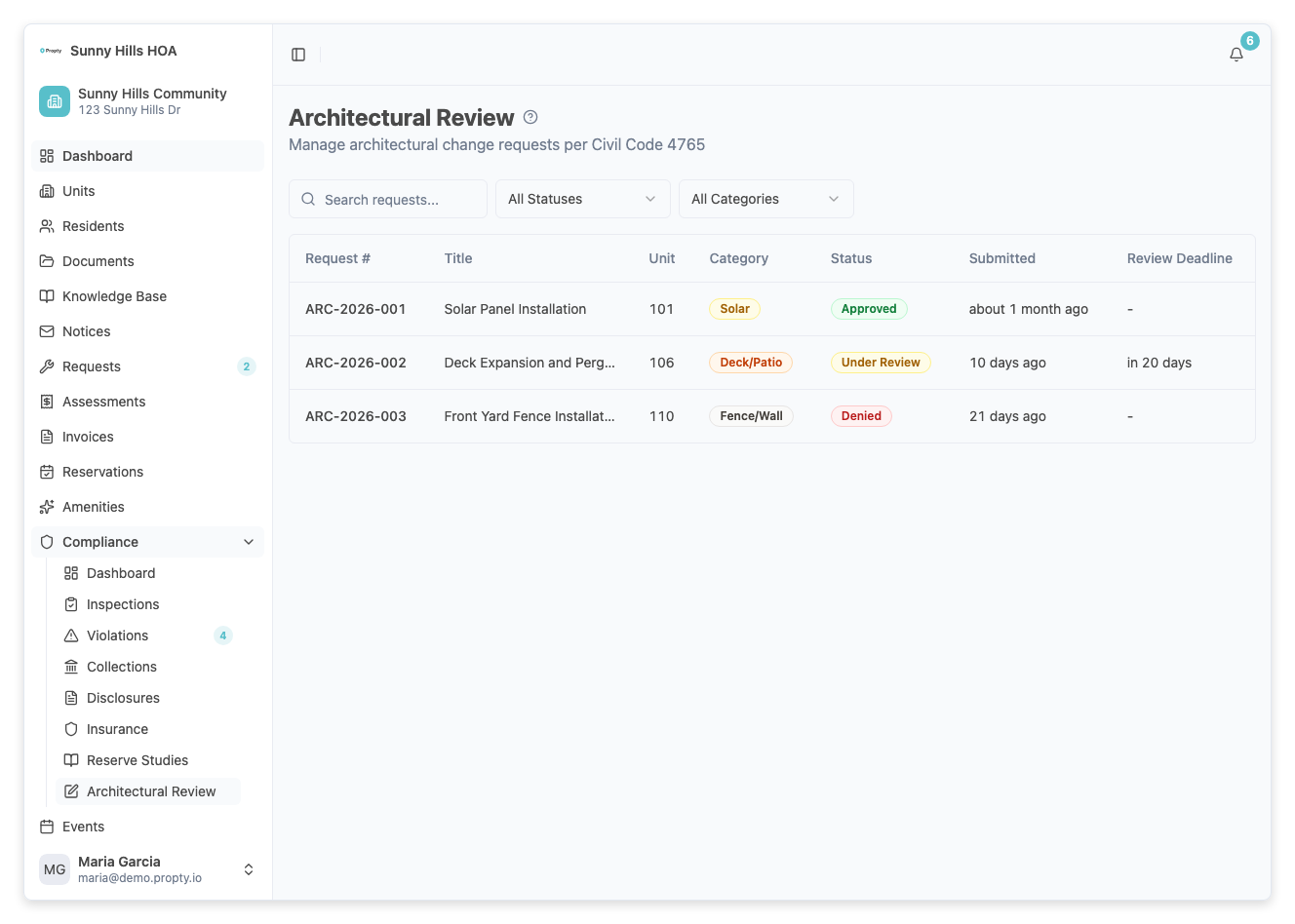
Task: Click the Sunny Hills Community building icon
Action: click(55, 101)
